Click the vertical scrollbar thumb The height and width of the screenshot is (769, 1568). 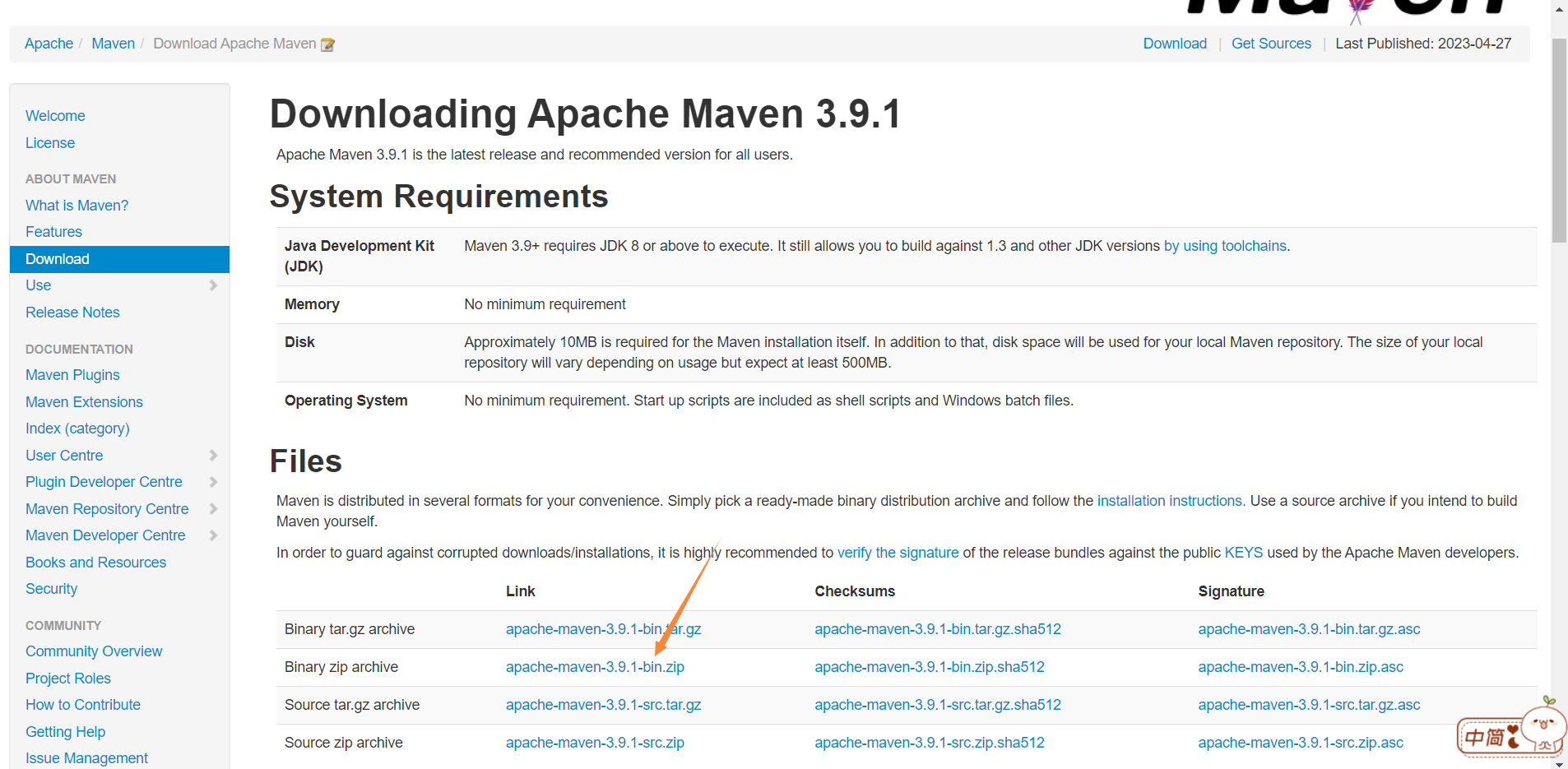click(x=1559, y=140)
